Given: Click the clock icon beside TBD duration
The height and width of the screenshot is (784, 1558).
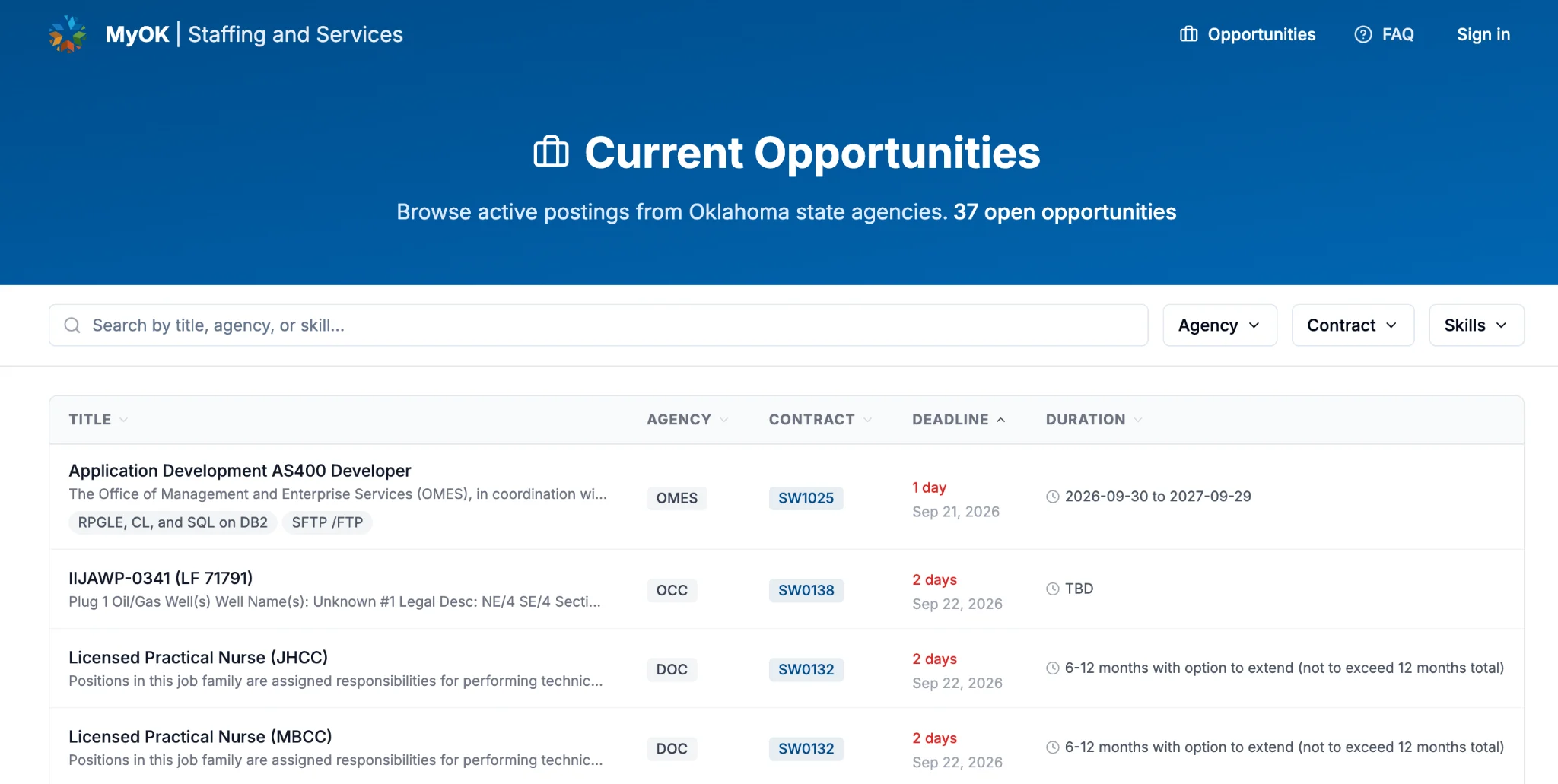Looking at the screenshot, I should (x=1053, y=589).
